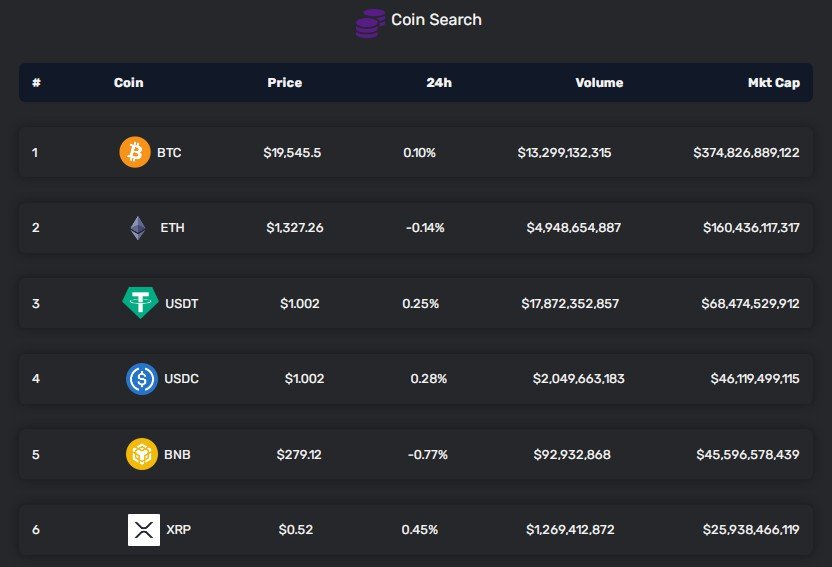Click USDT market cap $68,474,529,912

pyautogui.click(x=750, y=303)
